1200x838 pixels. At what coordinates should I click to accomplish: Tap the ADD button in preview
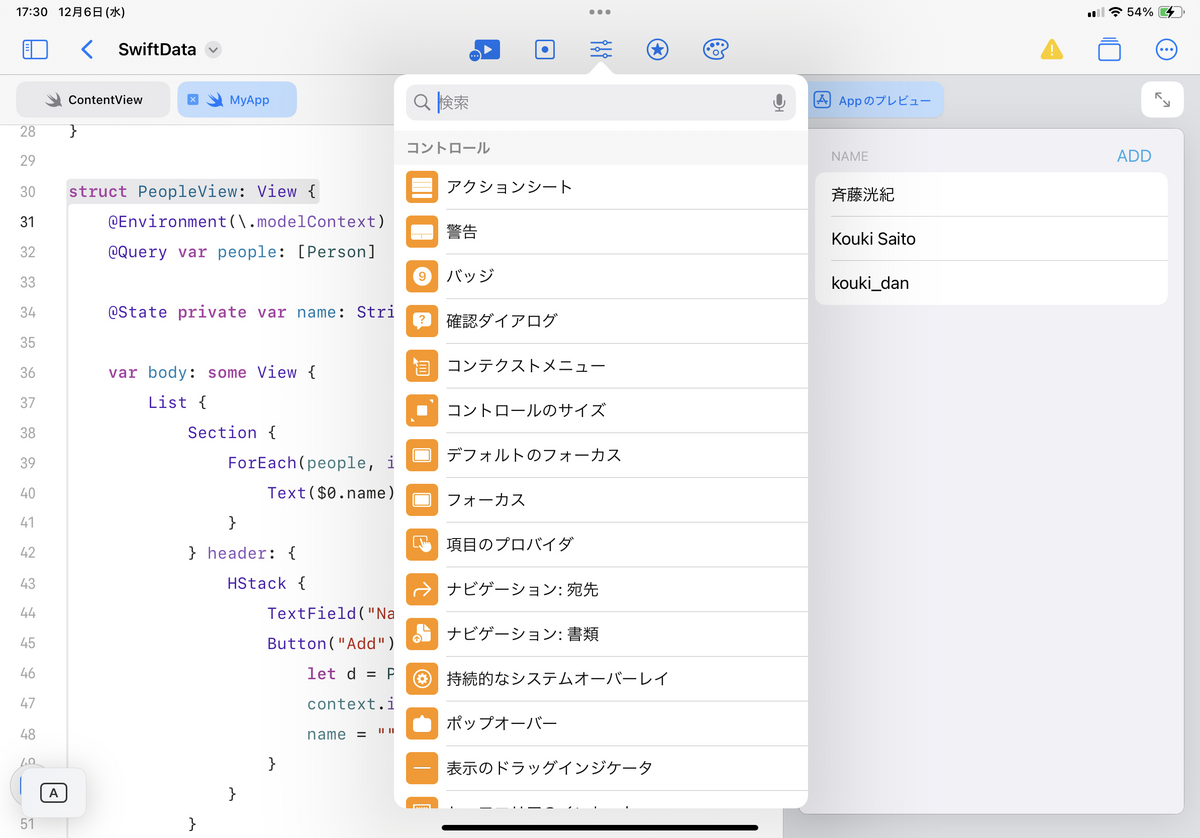pos(1134,156)
